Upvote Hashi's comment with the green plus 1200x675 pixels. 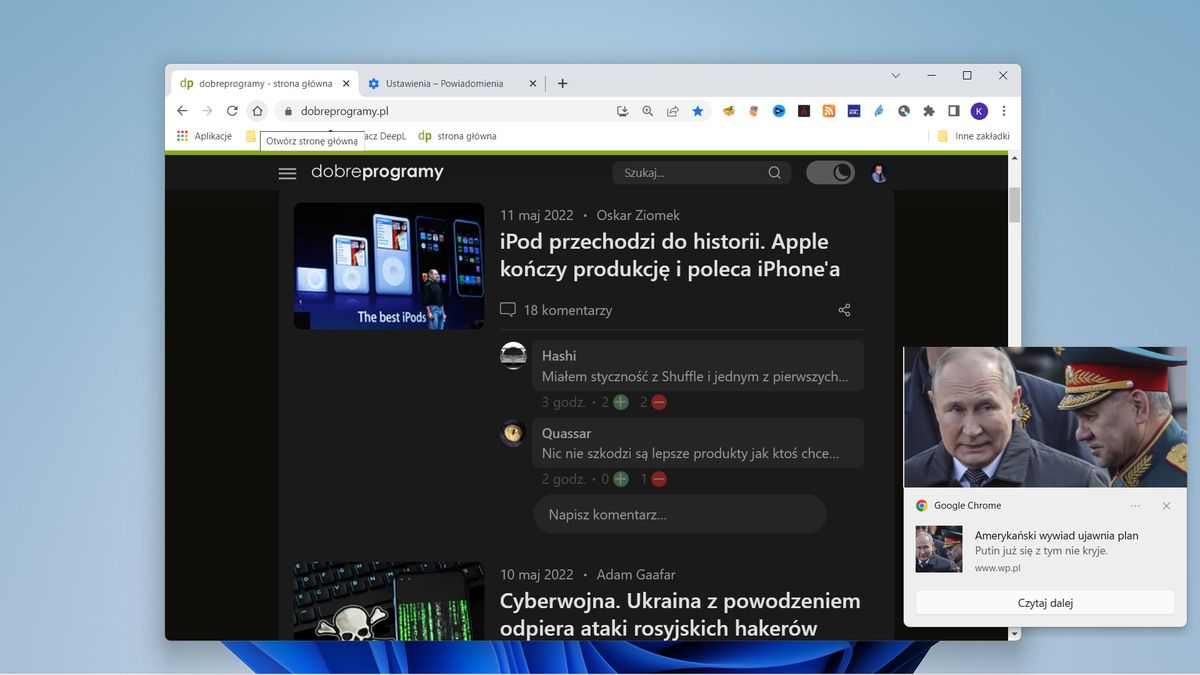click(620, 402)
